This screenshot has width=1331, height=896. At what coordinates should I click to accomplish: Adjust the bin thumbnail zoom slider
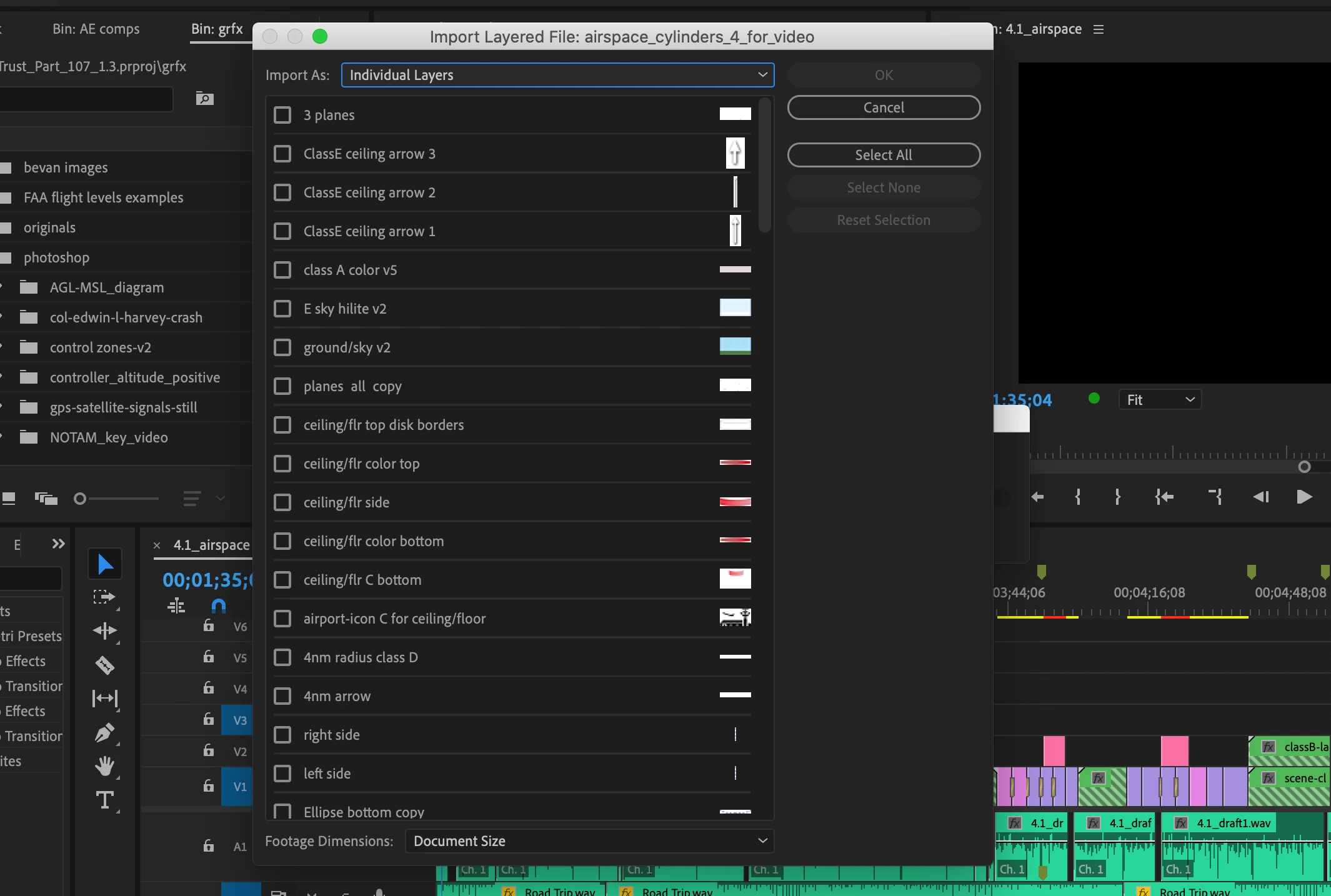pyautogui.click(x=80, y=499)
